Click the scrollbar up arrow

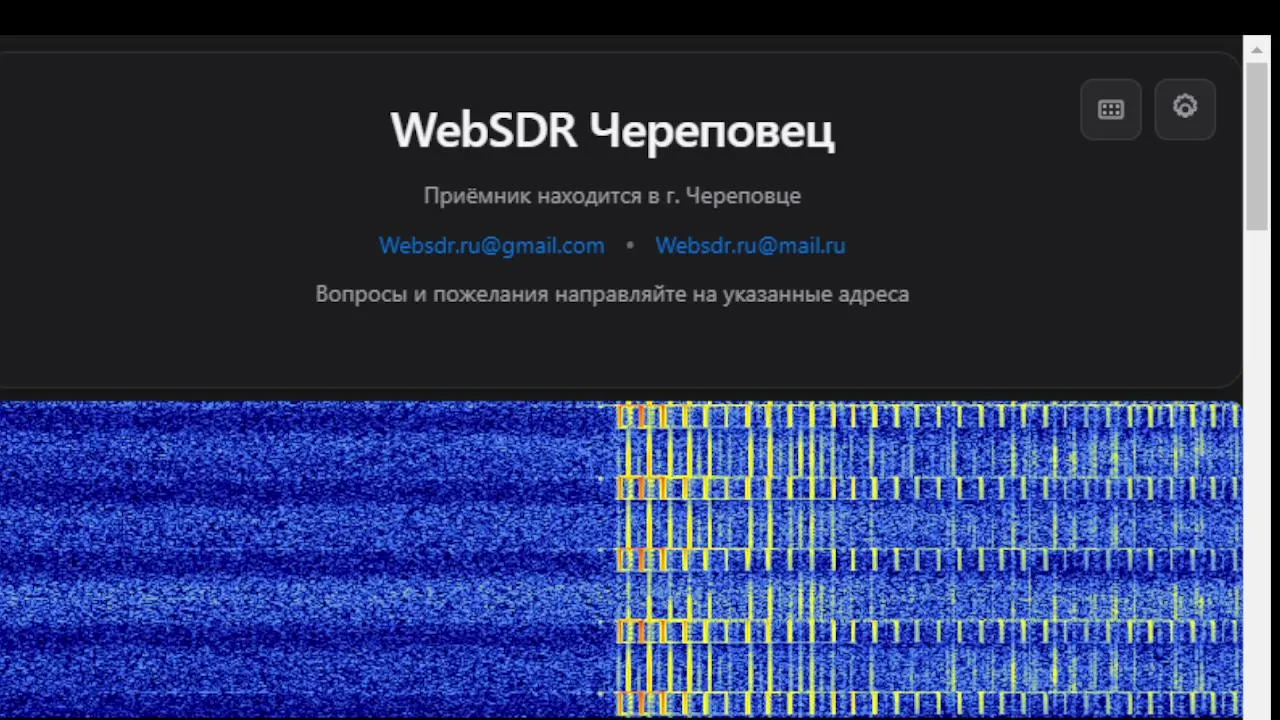point(1257,49)
